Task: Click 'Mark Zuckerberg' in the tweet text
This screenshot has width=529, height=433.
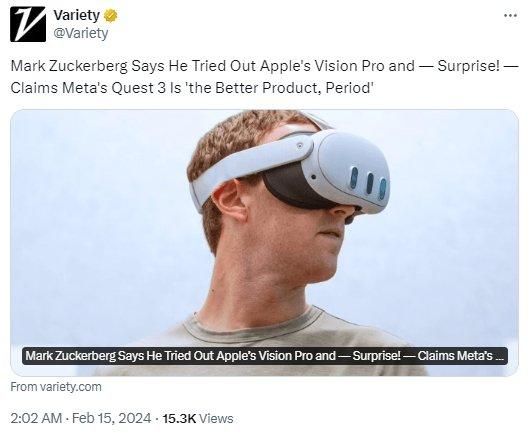Action: point(69,66)
